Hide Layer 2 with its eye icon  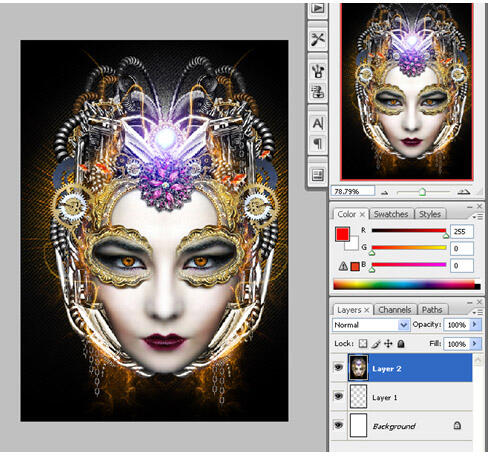[339, 367]
